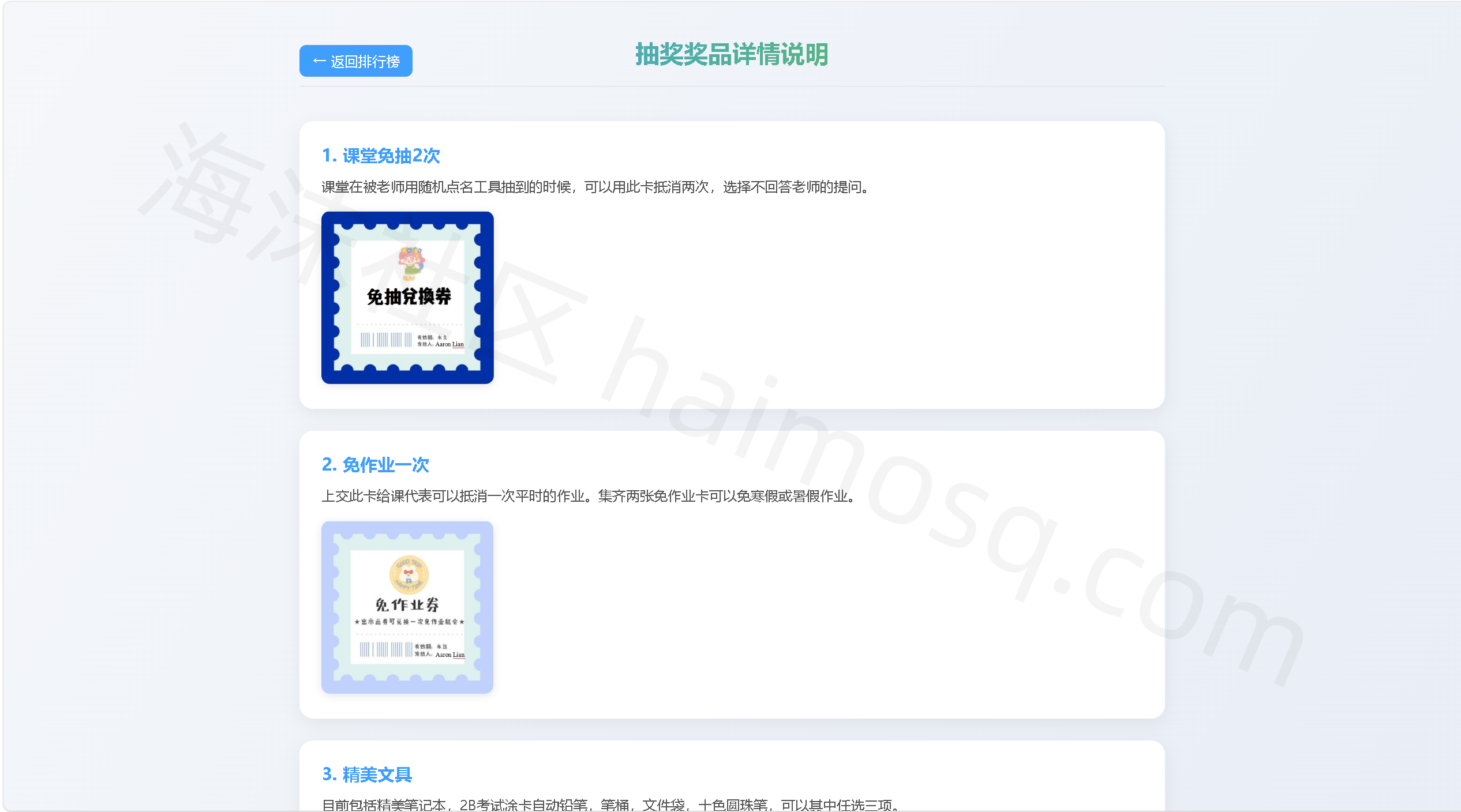Click the 返回排行榜 back button
The height and width of the screenshot is (812, 1461).
[x=355, y=61]
